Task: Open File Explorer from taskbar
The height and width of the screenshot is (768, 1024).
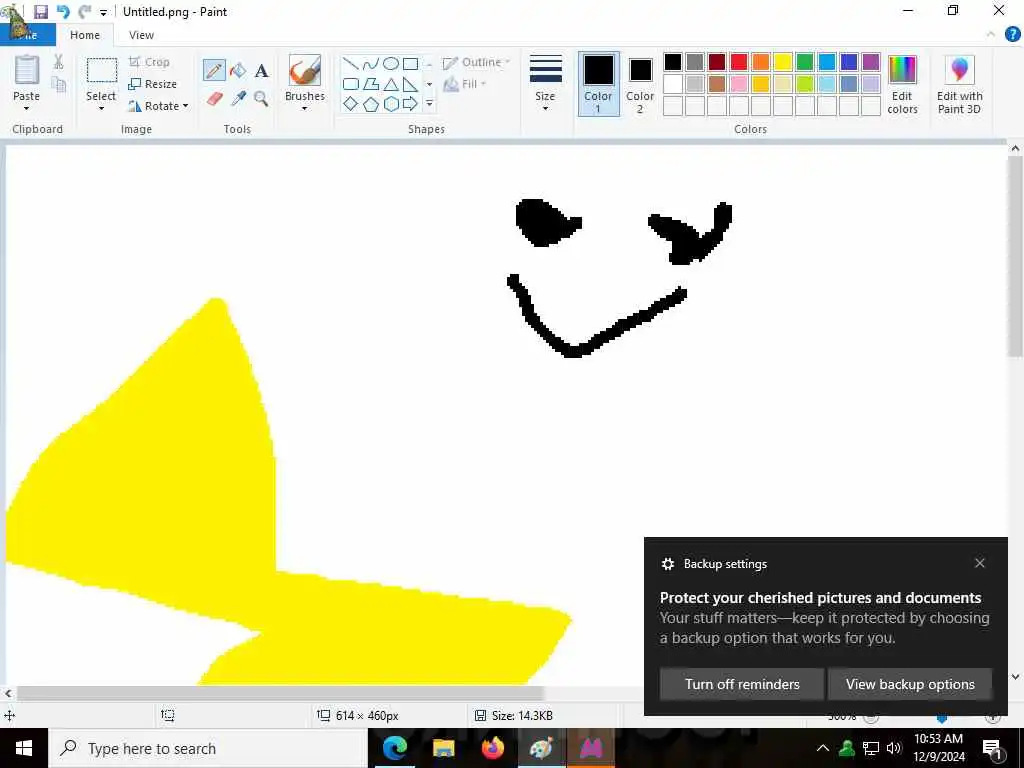Action: tap(443, 748)
